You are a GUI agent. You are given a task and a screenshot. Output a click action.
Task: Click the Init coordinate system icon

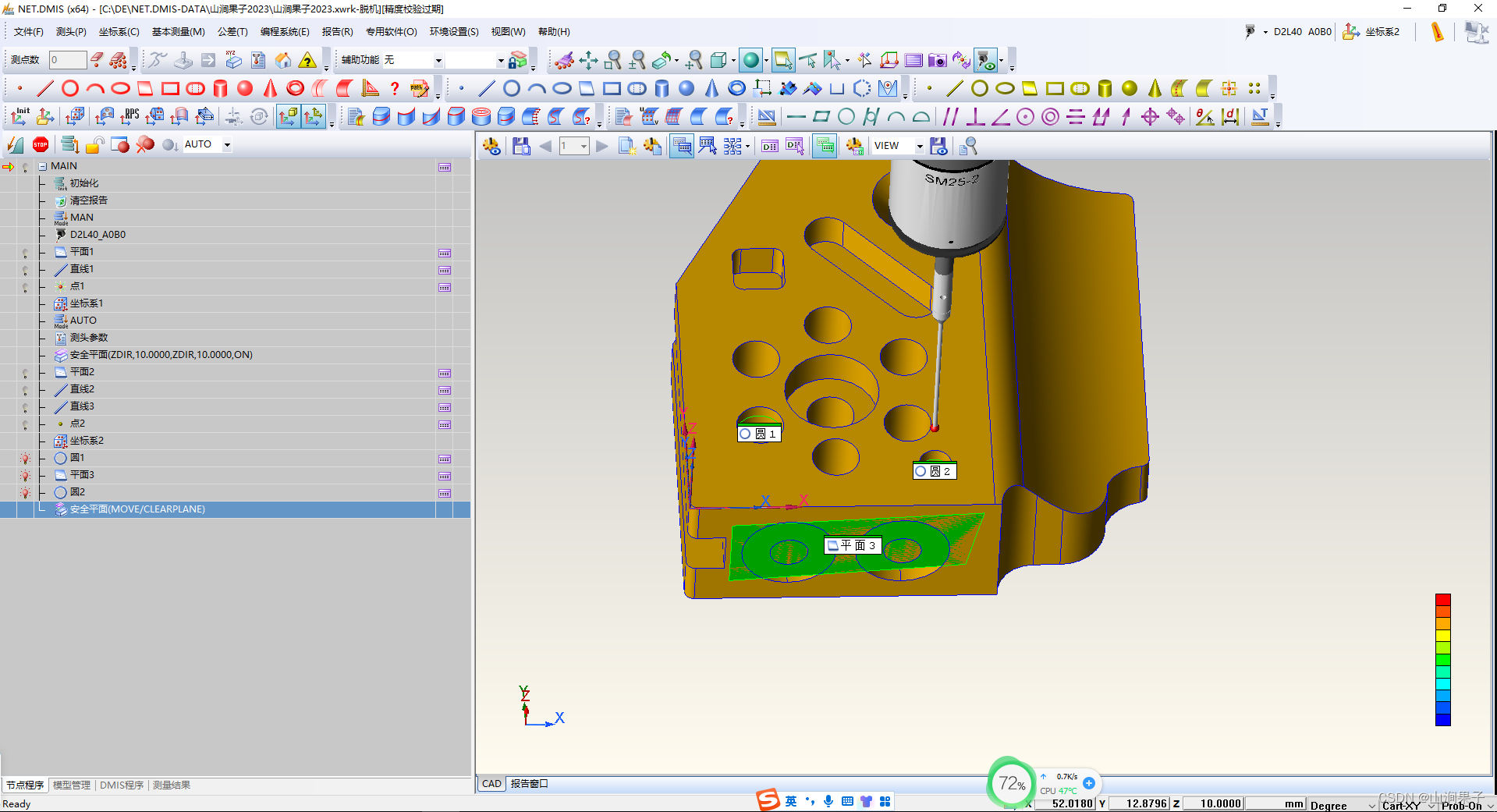coord(20,117)
